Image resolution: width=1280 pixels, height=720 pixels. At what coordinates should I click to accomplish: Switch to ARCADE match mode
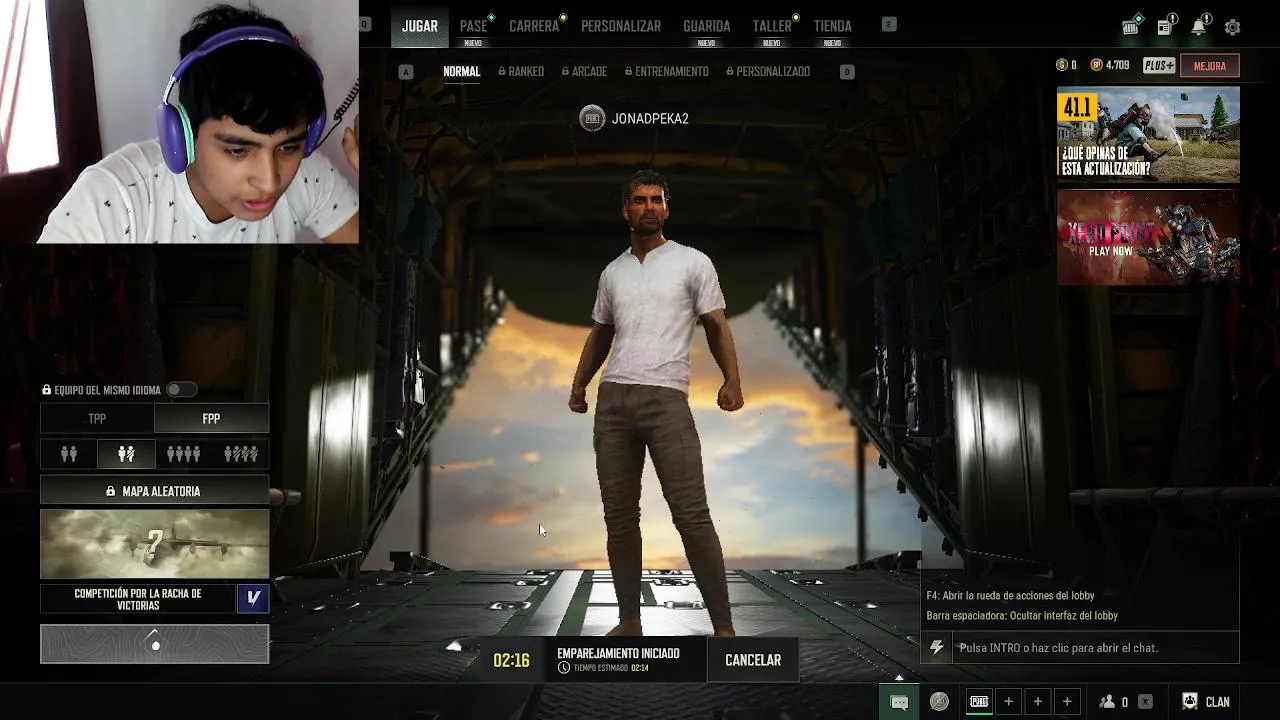(x=584, y=72)
